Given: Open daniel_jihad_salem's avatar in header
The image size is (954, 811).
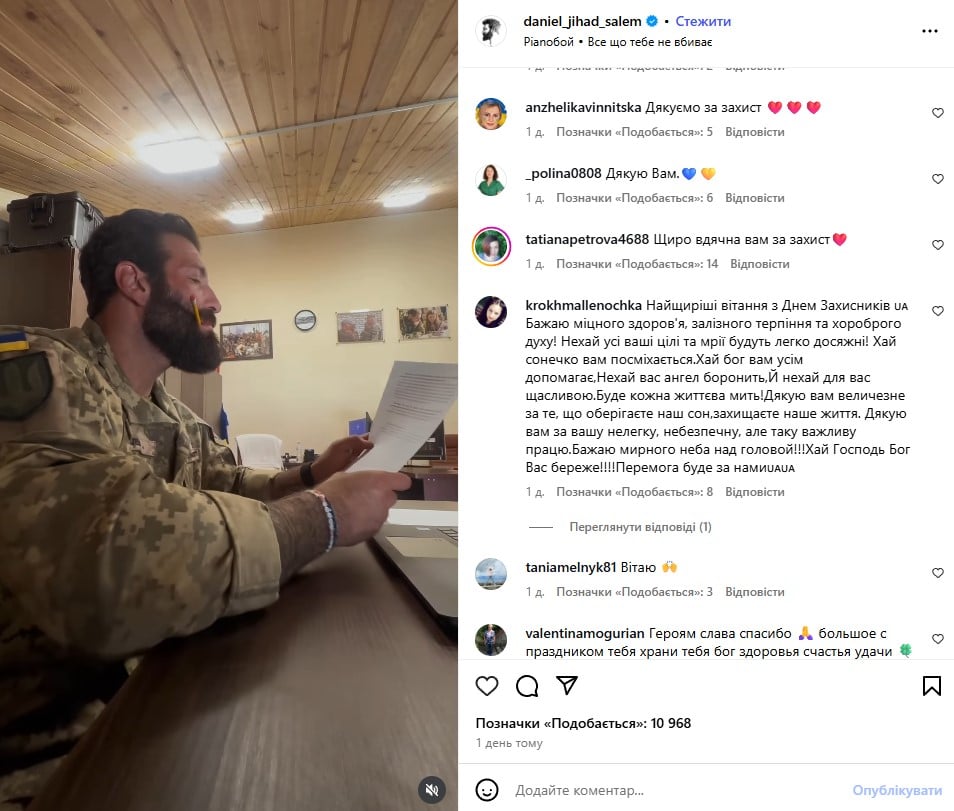Looking at the screenshot, I should pyautogui.click(x=490, y=31).
